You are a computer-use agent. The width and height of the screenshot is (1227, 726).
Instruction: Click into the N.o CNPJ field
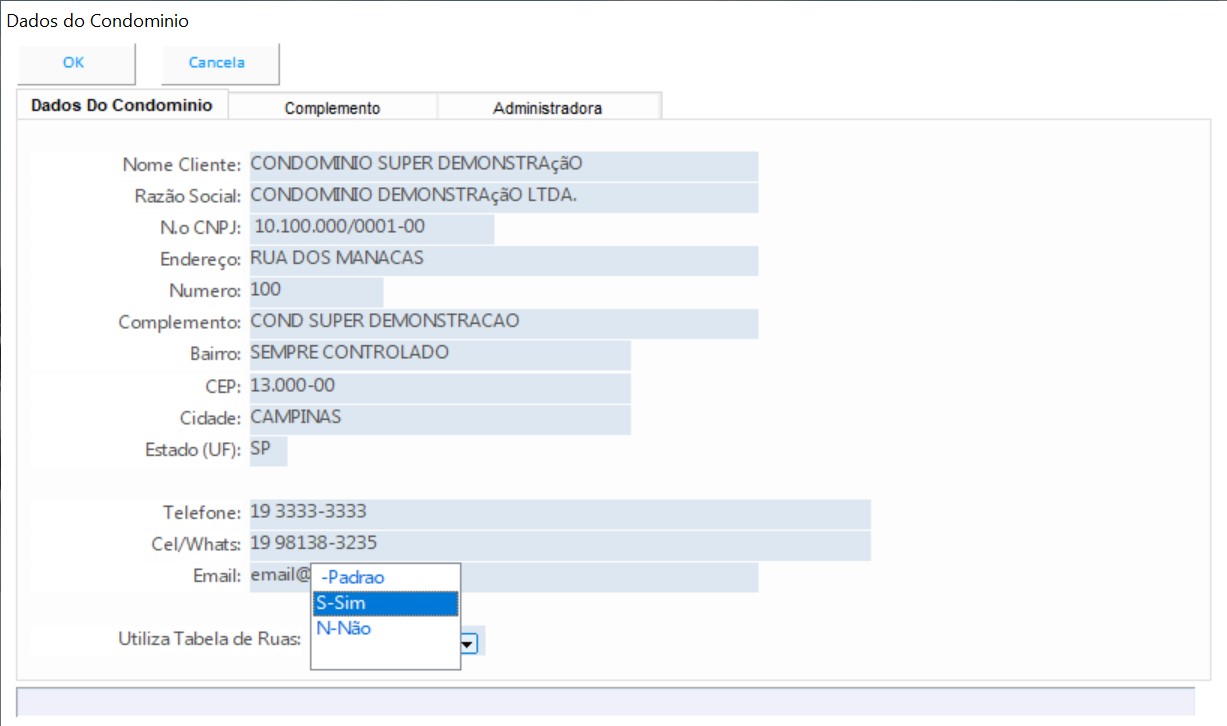(371, 228)
